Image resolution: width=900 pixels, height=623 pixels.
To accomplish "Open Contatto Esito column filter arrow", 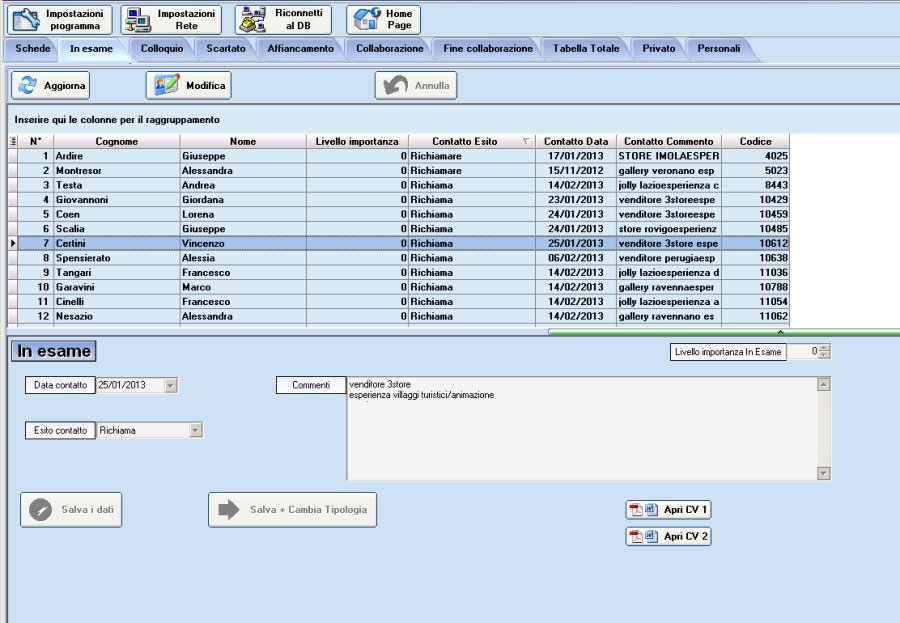I will [526, 141].
